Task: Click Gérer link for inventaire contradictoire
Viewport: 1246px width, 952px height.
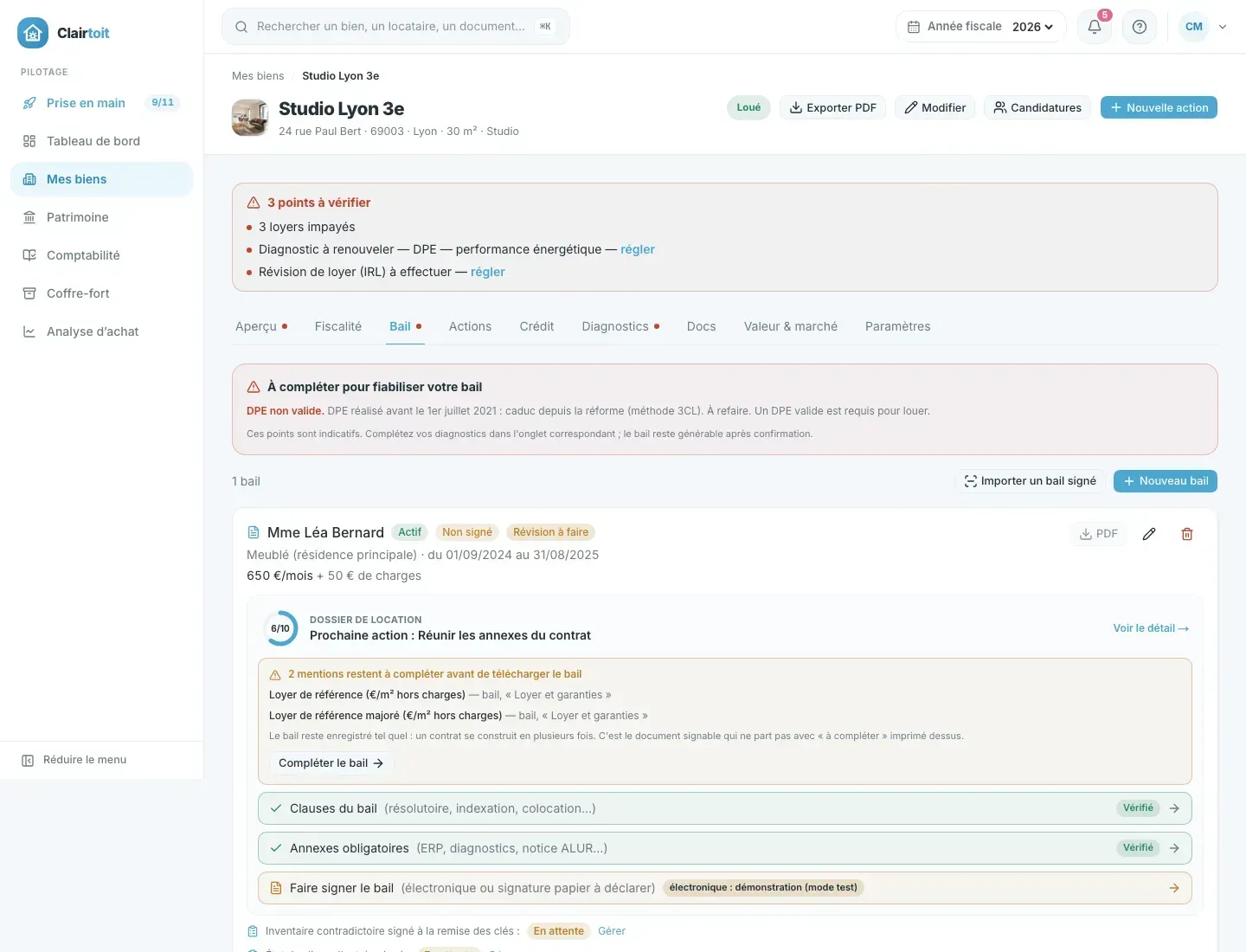Action: [x=612, y=931]
